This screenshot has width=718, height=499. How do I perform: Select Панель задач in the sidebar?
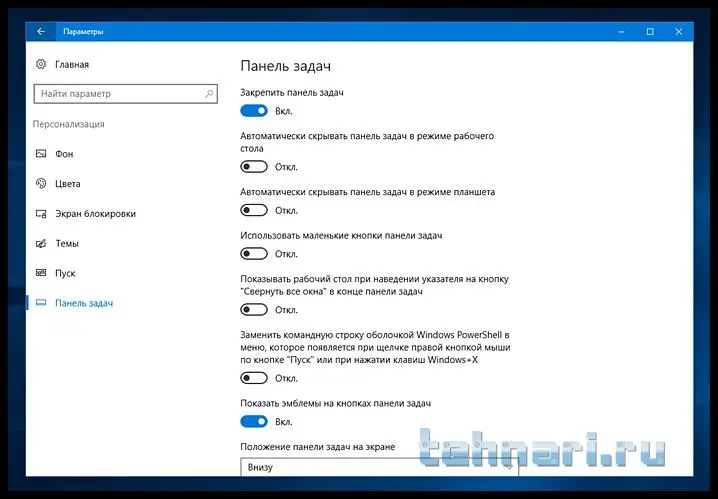click(84, 303)
